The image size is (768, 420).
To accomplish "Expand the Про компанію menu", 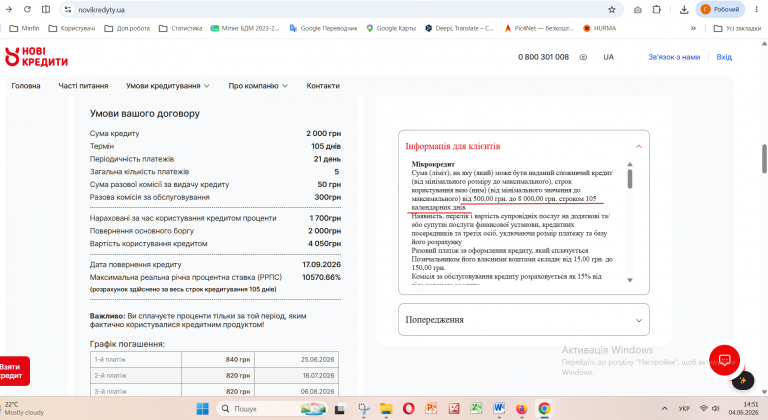I will [258, 86].
